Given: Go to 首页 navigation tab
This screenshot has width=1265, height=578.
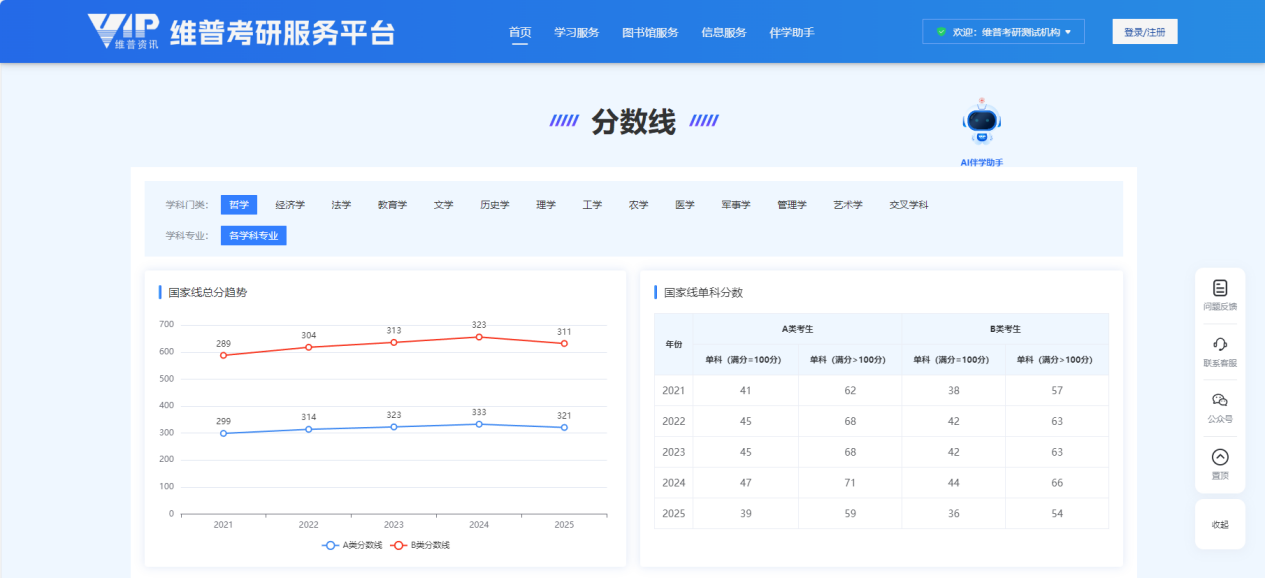Looking at the screenshot, I should [x=520, y=32].
